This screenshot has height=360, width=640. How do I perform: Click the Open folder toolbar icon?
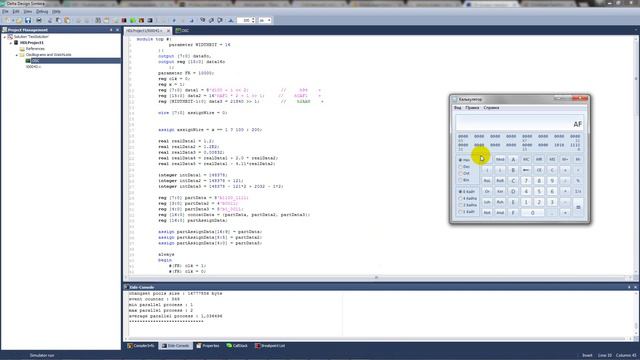(x=19, y=20)
